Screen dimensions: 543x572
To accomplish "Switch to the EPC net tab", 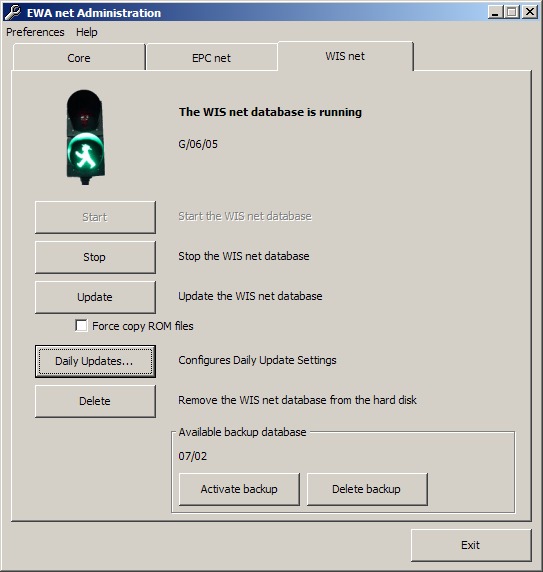I will pyautogui.click(x=211, y=58).
